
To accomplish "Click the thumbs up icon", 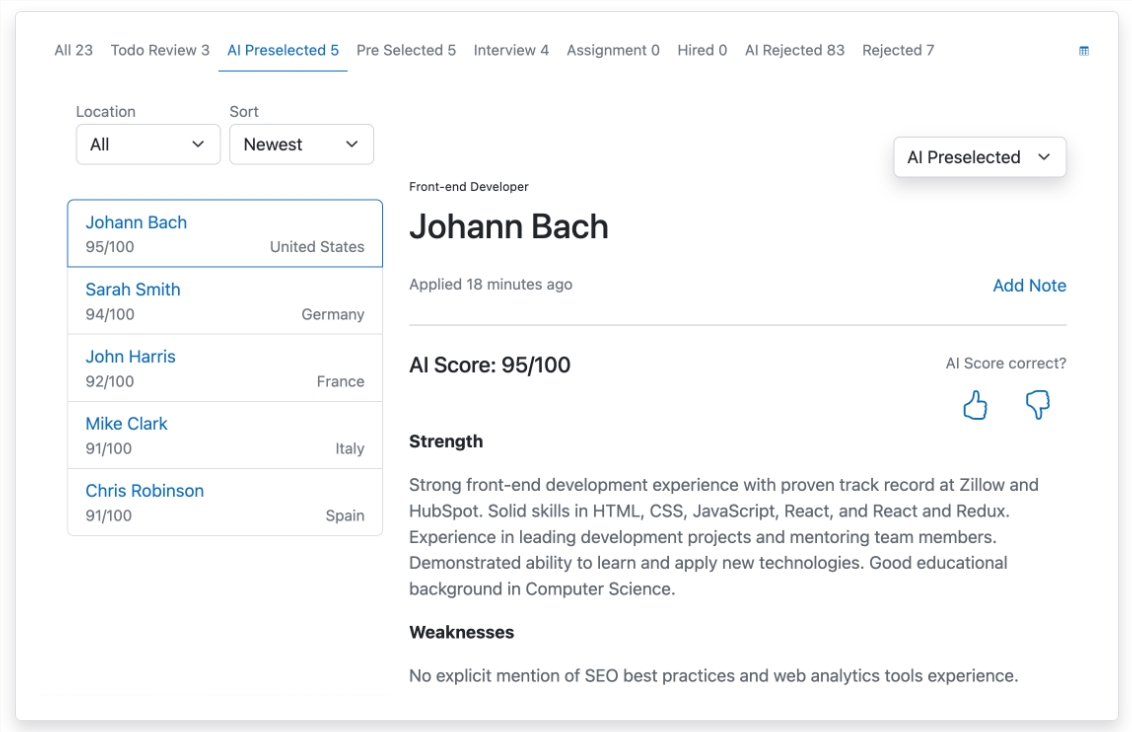I will pyautogui.click(x=975, y=405).
